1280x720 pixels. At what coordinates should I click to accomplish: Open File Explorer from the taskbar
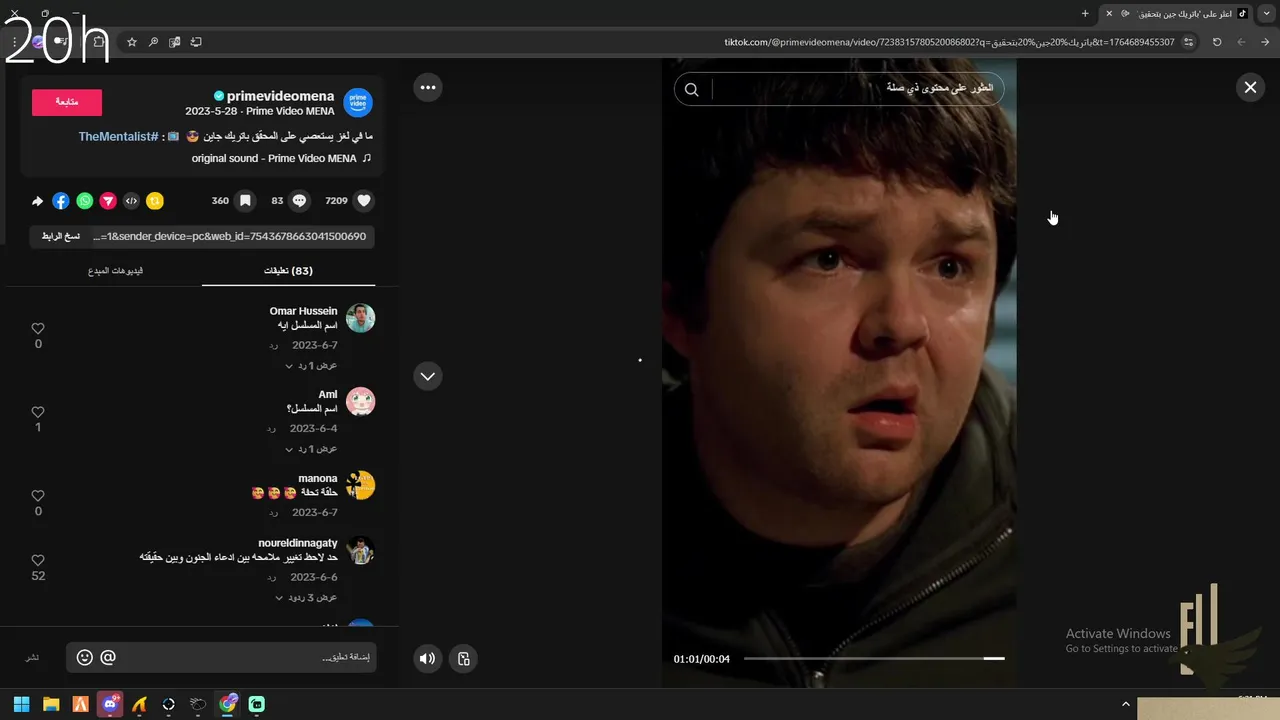[x=51, y=704]
